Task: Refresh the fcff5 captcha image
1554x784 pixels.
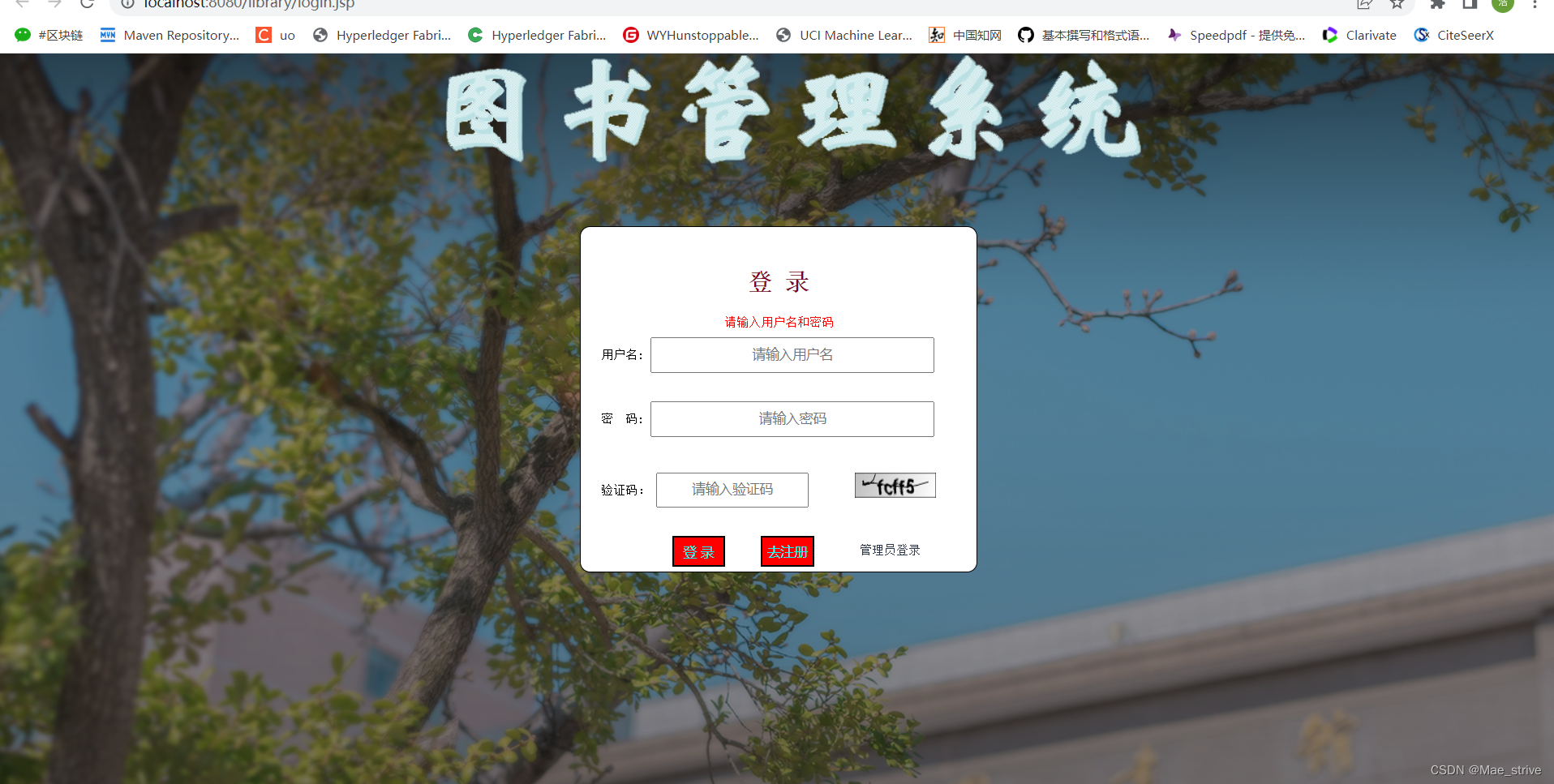Action: 895,486
